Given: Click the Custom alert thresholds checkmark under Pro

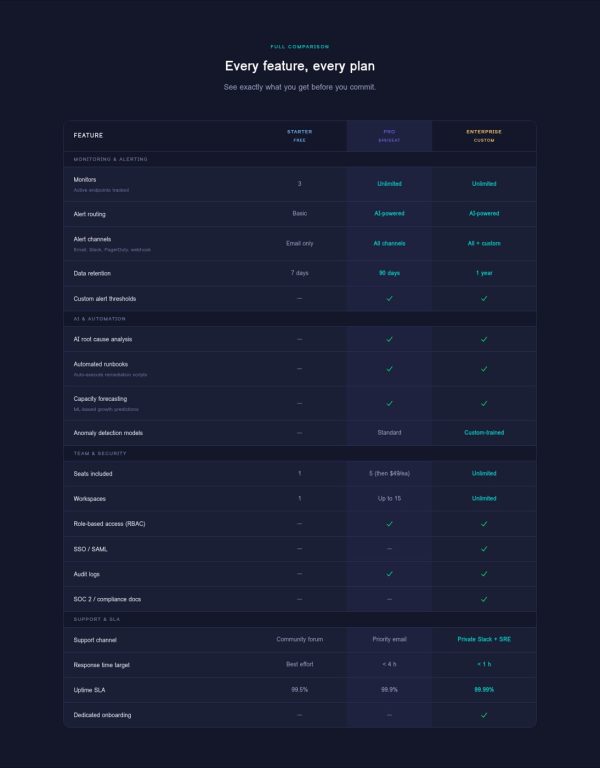Looking at the screenshot, I should [x=389, y=298].
